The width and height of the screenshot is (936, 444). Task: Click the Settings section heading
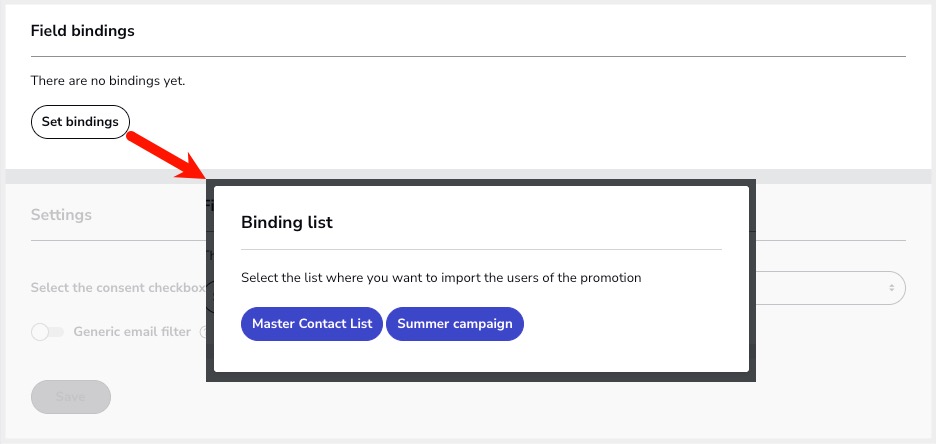[61, 214]
